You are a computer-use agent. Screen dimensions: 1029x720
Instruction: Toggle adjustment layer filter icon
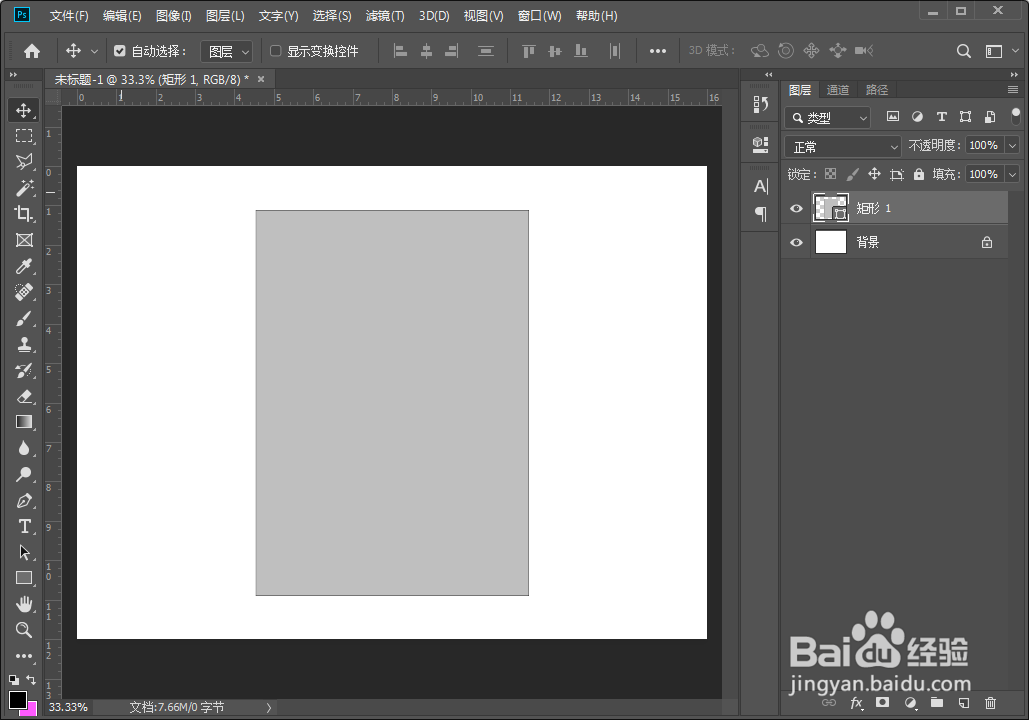pos(917,117)
